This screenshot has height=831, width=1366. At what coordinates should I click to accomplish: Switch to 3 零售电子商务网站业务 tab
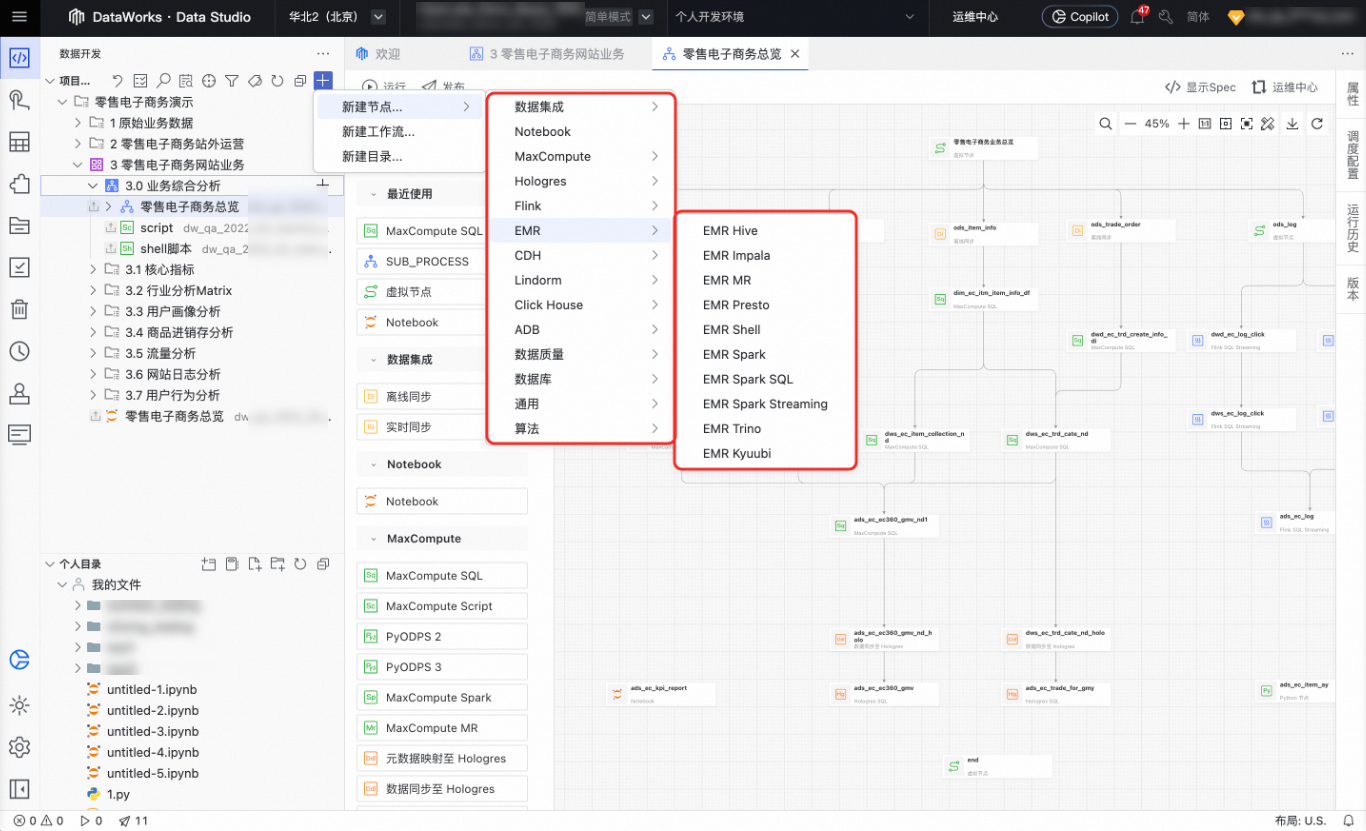547,54
